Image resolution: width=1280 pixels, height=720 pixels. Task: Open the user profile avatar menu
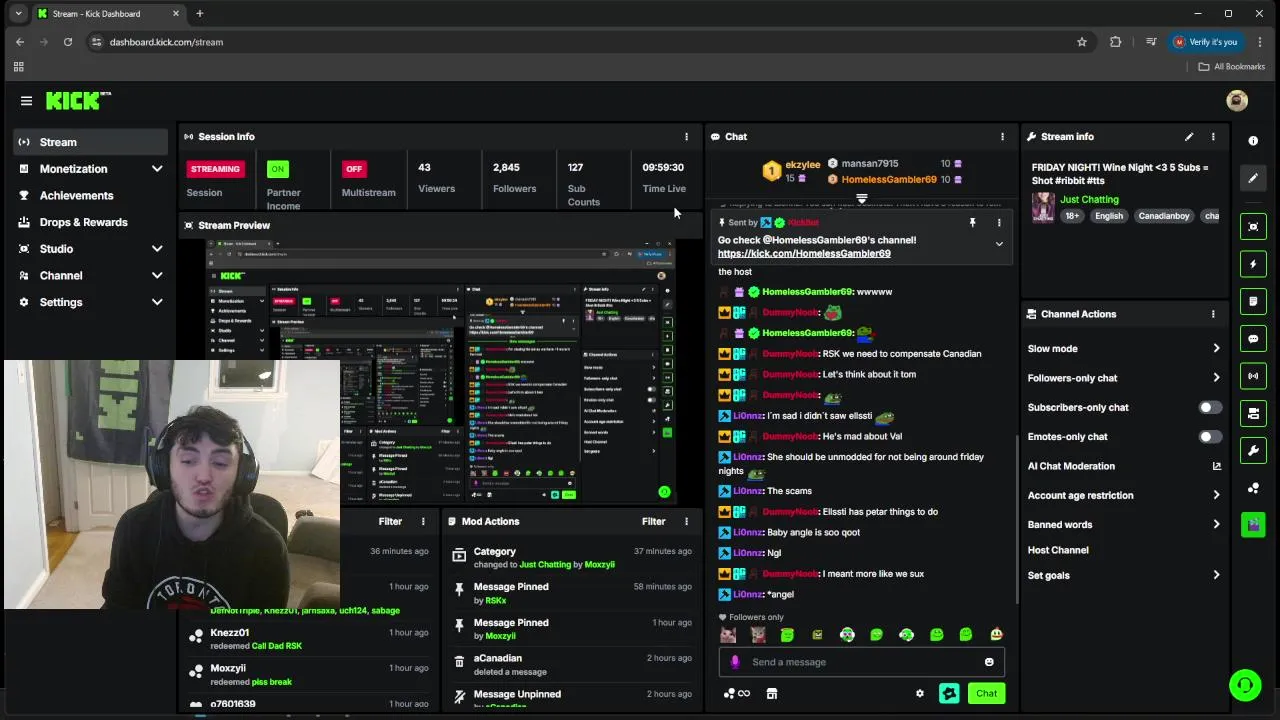point(1237,100)
